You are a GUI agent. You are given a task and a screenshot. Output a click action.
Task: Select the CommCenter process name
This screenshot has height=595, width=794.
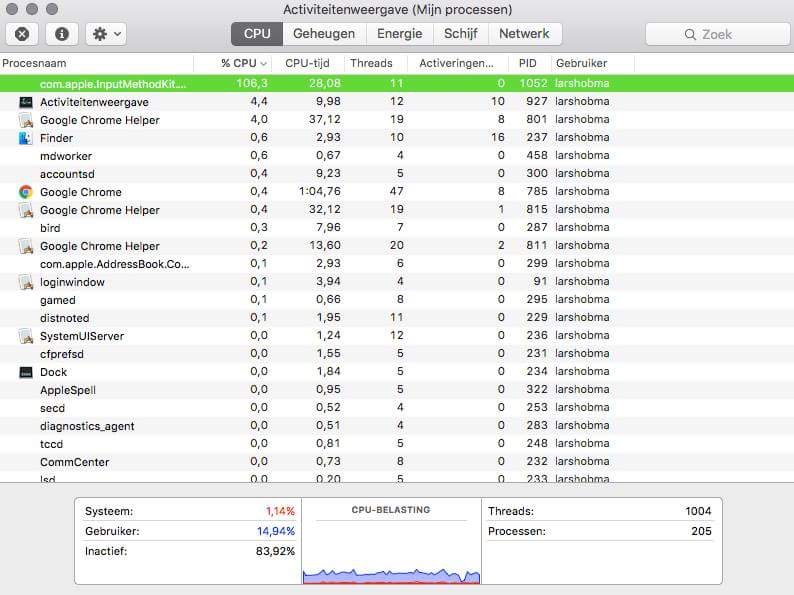point(74,462)
